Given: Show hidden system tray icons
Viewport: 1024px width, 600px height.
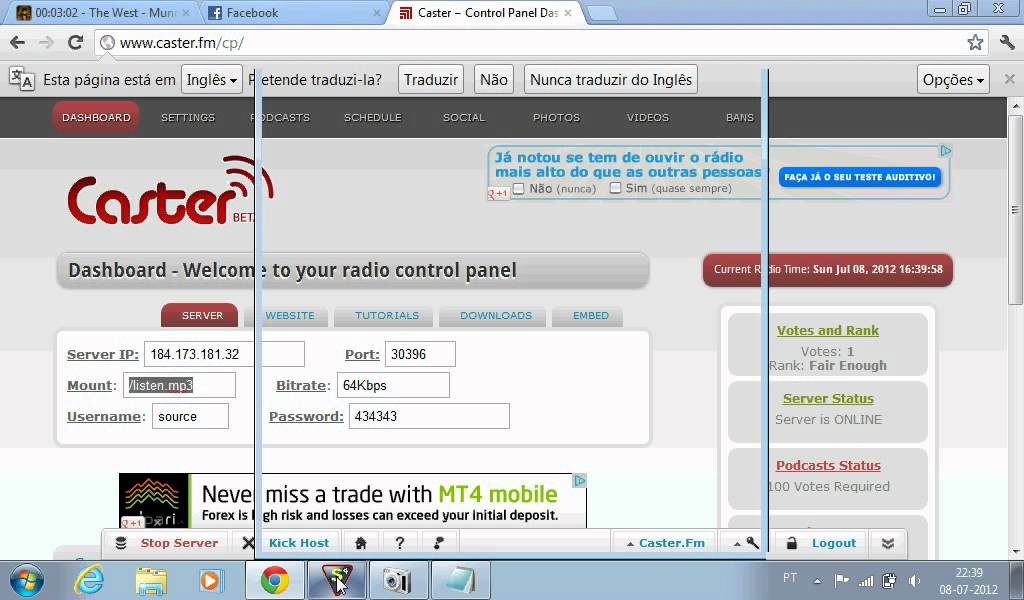Looking at the screenshot, I should click(817, 580).
